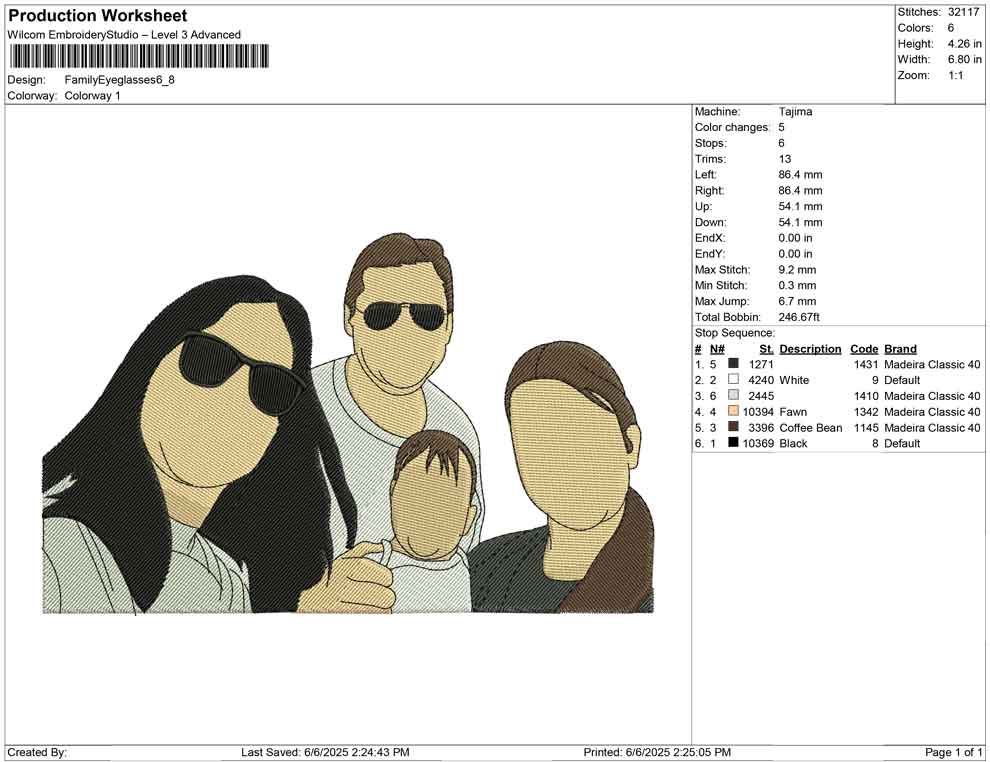Click stitch count '10394' in Fawn row

758,412
